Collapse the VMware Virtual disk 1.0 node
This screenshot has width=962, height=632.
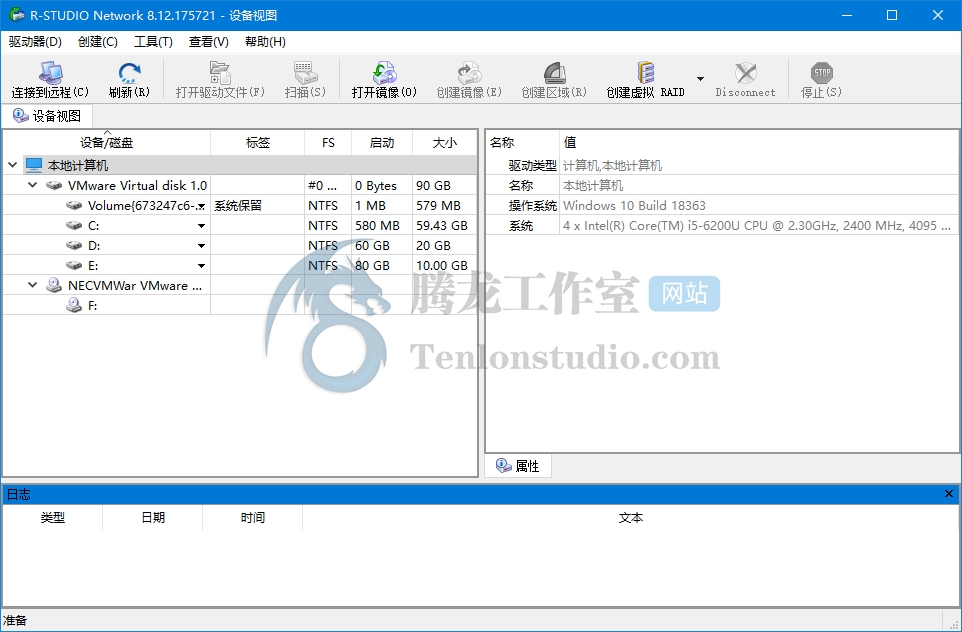pos(33,185)
